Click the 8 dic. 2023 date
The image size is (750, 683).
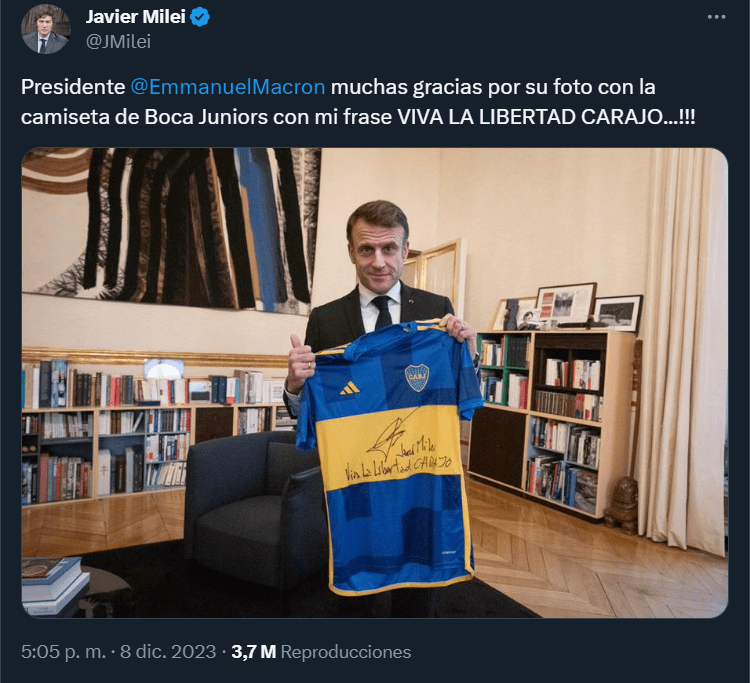(168, 652)
